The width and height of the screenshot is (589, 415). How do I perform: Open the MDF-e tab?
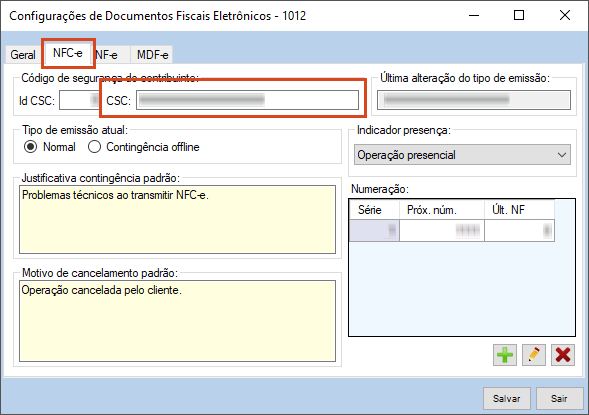click(x=152, y=55)
